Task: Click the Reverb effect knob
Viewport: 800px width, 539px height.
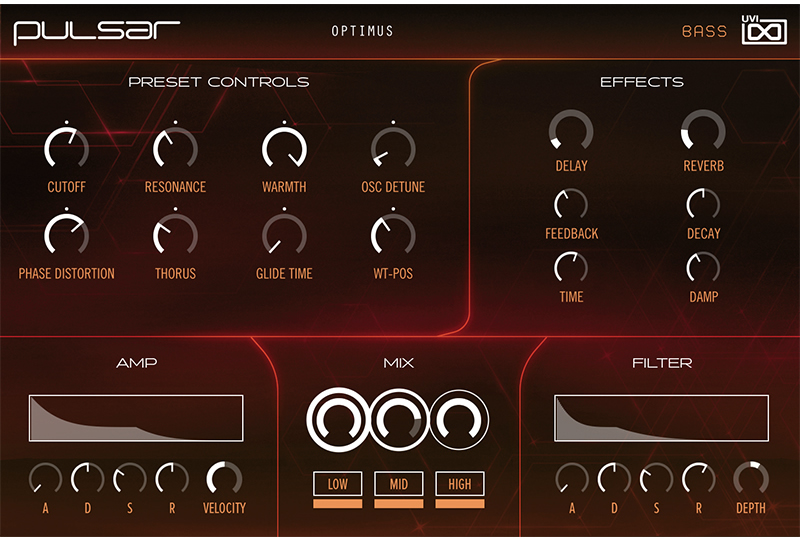Action: tap(703, 131)
